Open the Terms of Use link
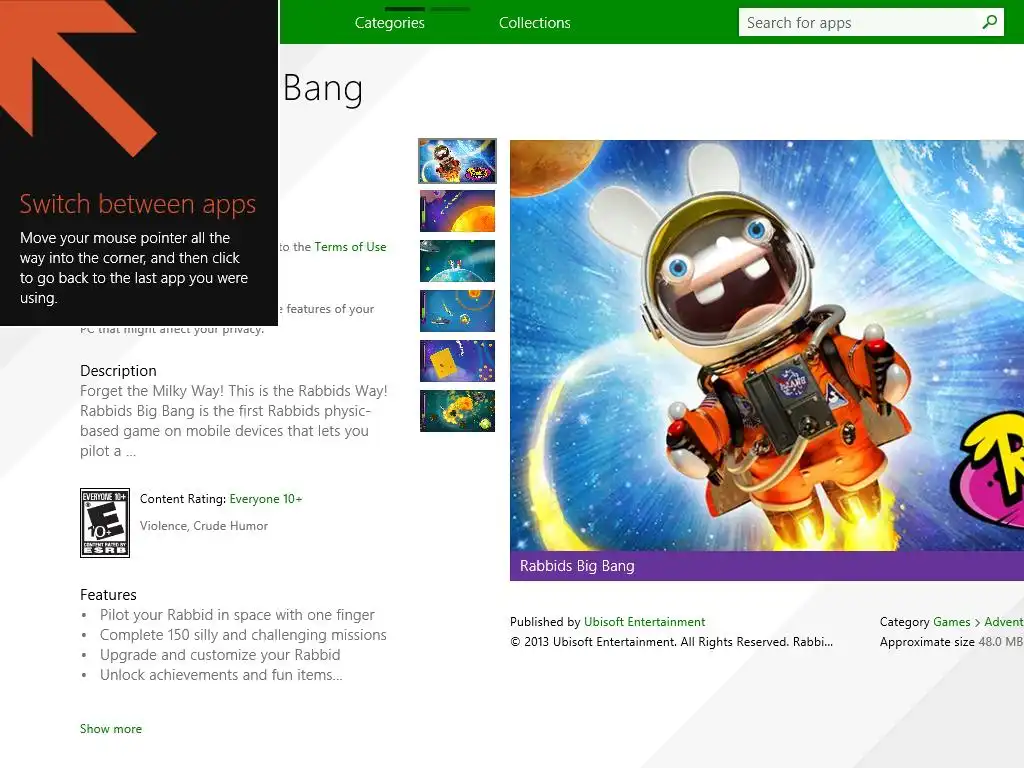The image size is (1024, 768). click(350, 247)
